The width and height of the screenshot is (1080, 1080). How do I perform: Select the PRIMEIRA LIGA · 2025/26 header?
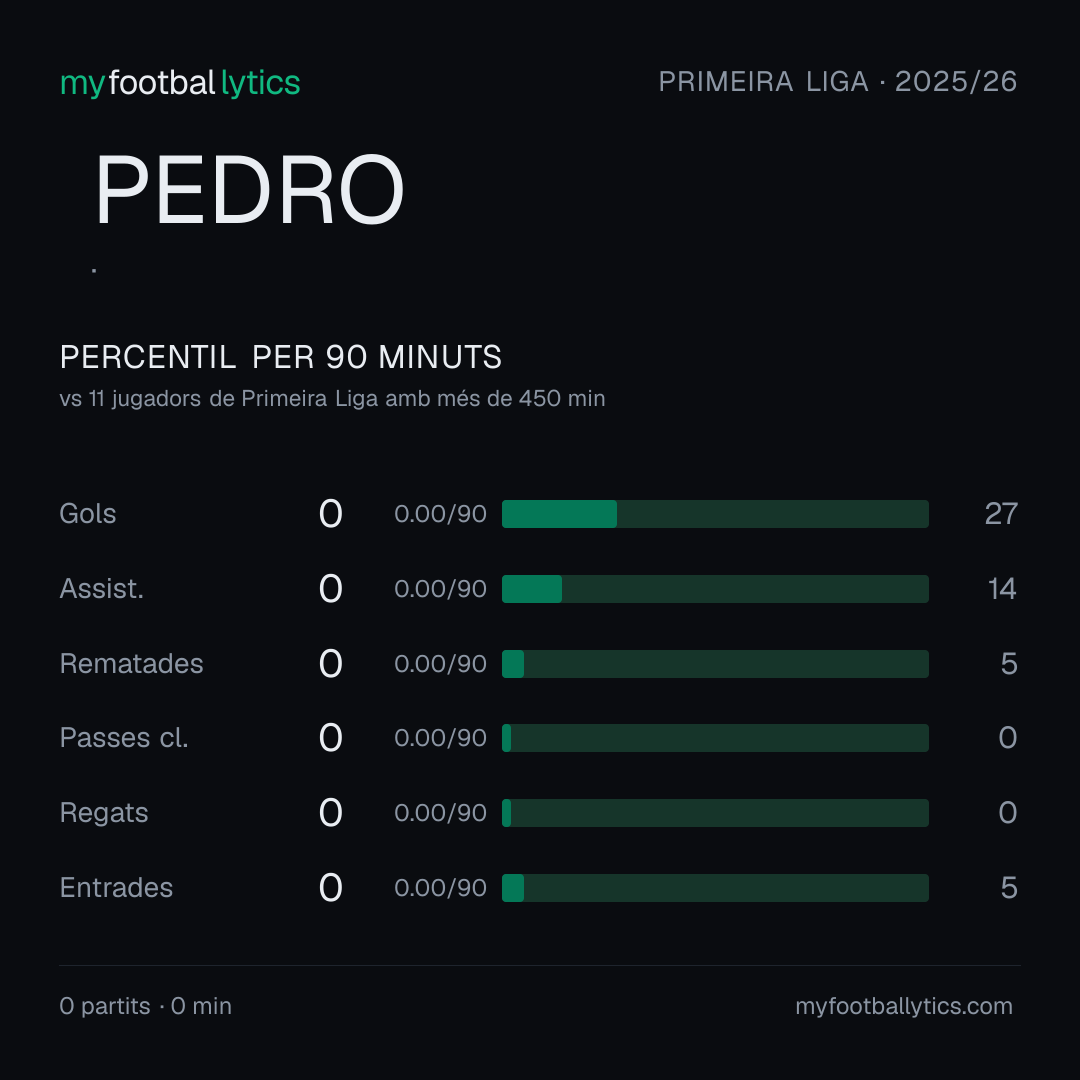[x=838, y=82]
